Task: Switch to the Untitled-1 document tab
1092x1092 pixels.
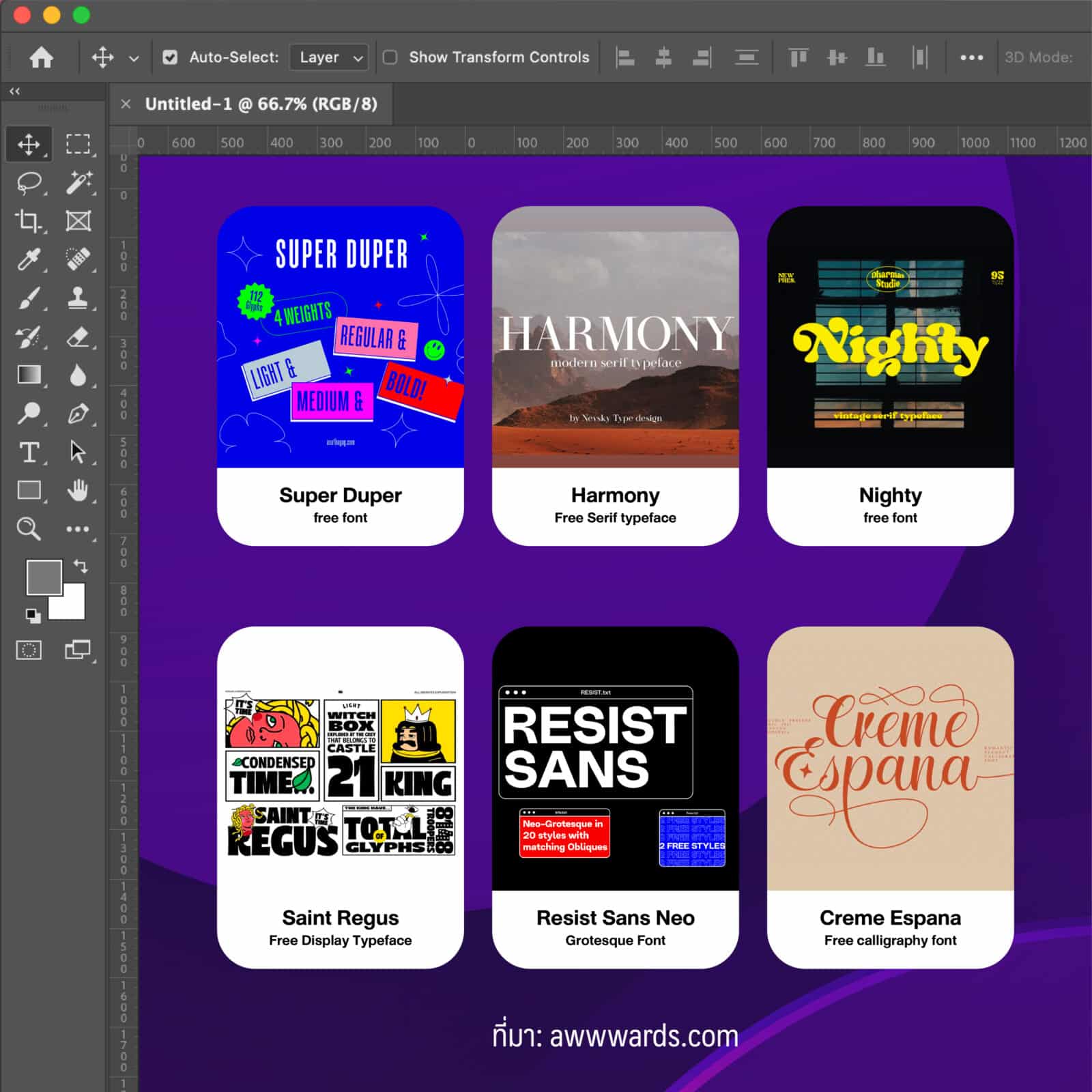Action: click(261, 104)
